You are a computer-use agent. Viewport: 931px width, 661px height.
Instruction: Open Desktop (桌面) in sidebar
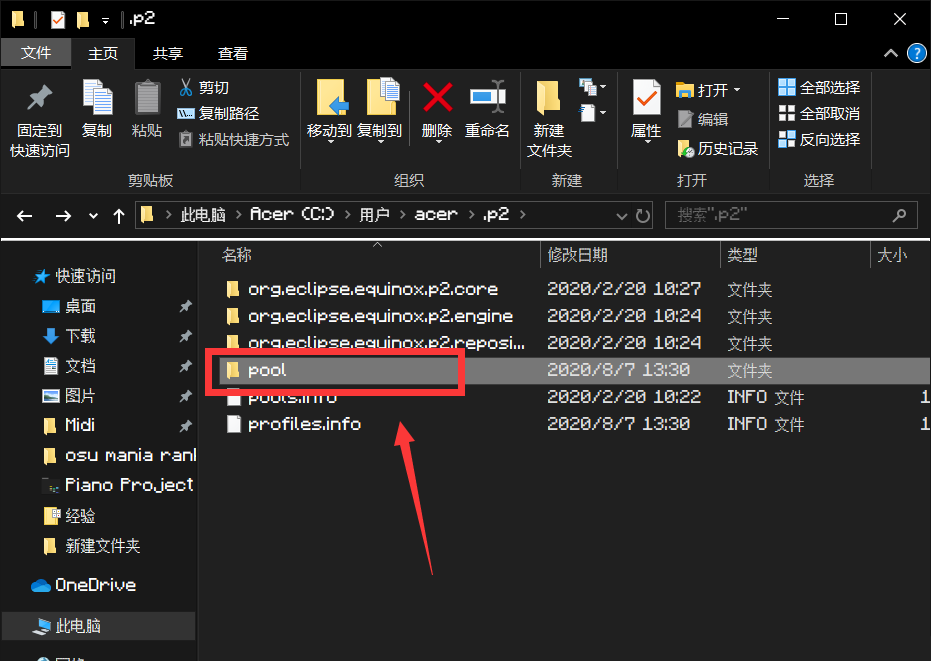click(x=80, y=306)
